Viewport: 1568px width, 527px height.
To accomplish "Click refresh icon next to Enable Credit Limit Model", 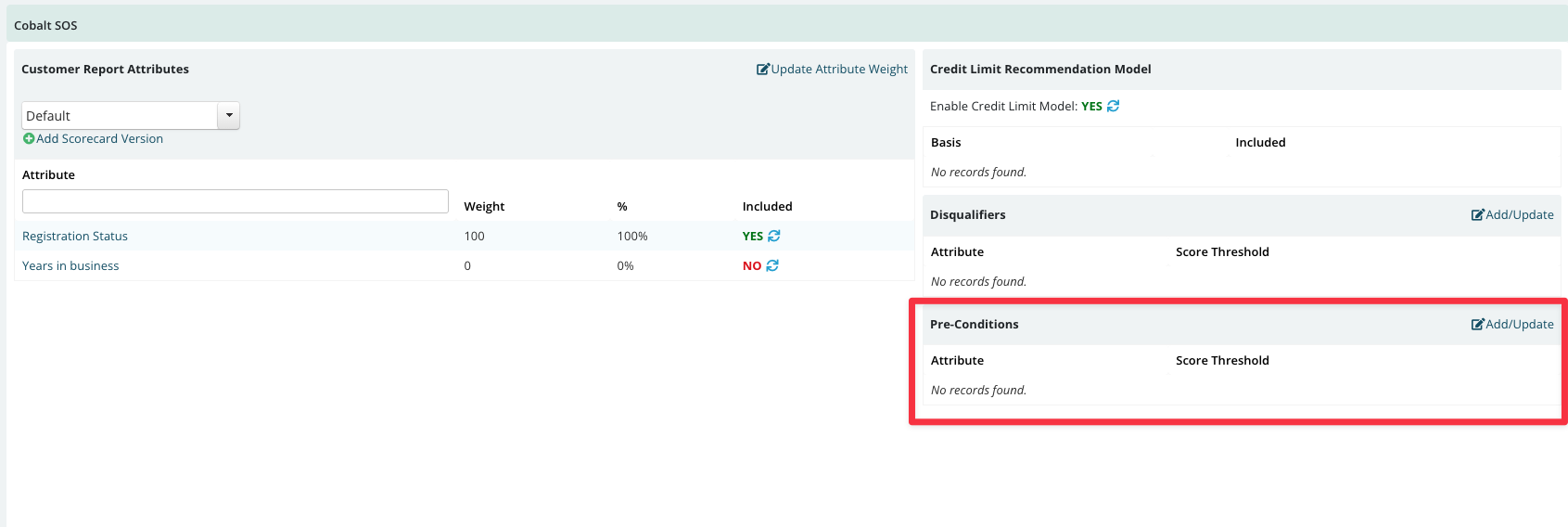I will (x=1114, y=107).
